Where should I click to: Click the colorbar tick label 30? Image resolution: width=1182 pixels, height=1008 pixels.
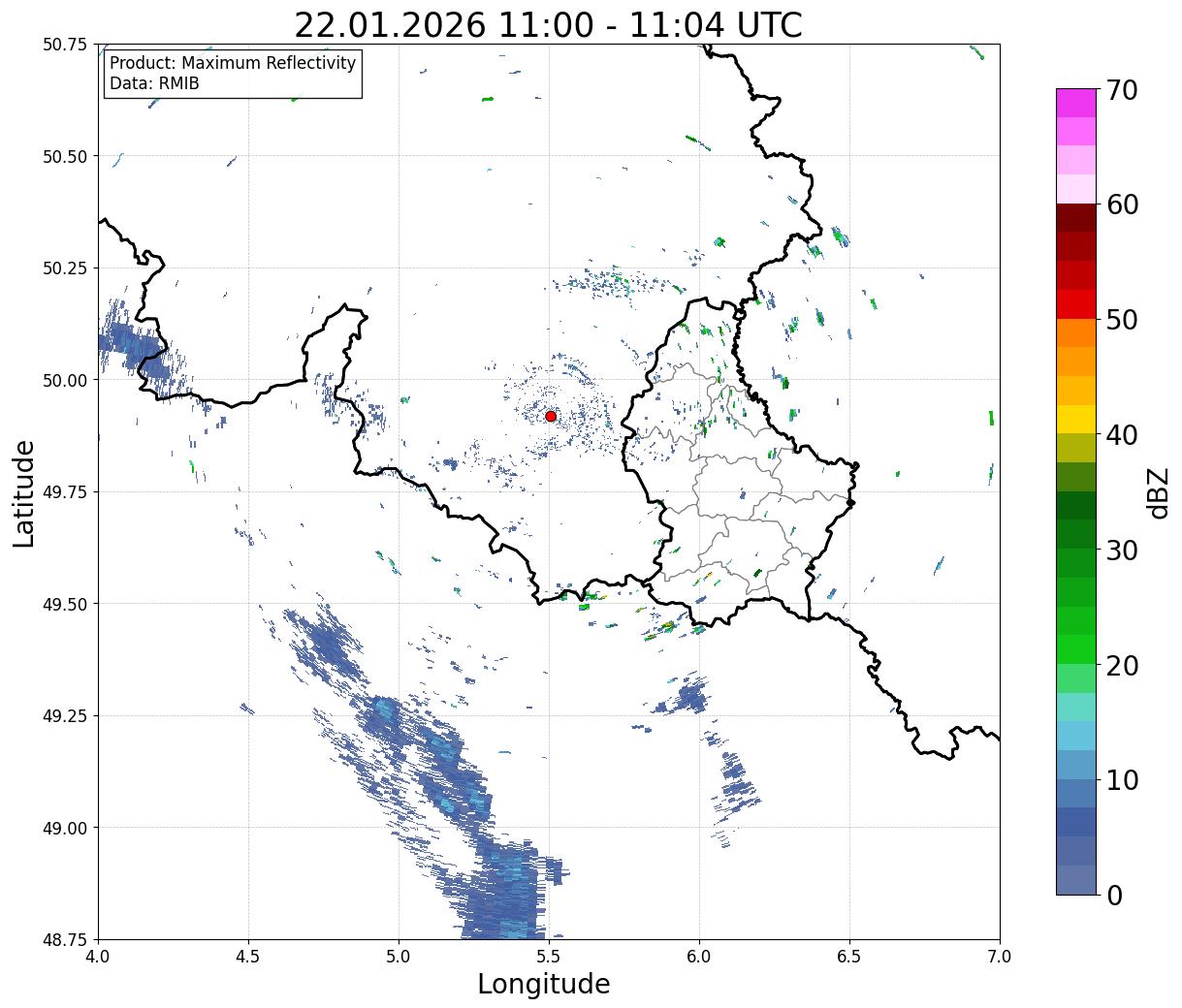(x=1122, y=551)
